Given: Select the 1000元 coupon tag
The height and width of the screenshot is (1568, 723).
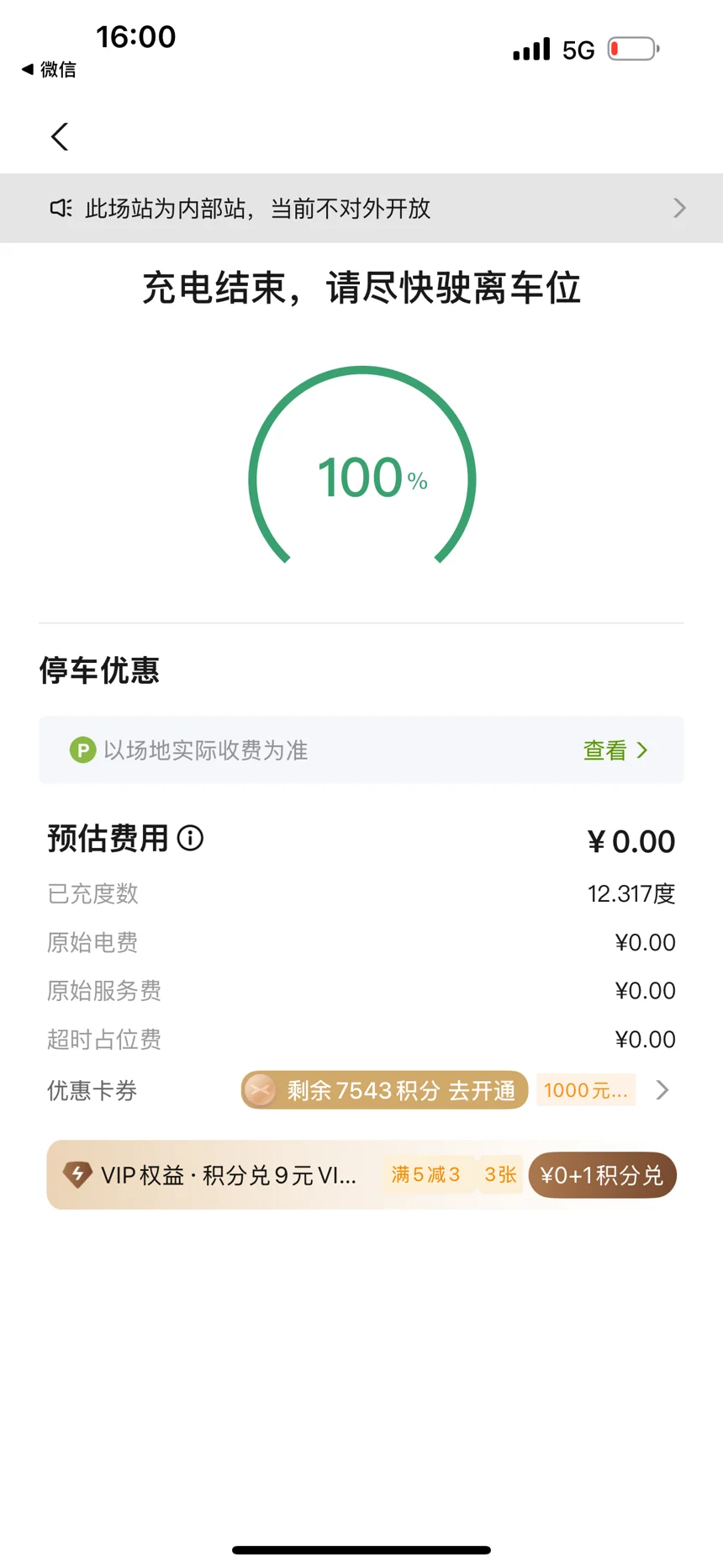Looking at the screenshot, I should (586, 1090).
